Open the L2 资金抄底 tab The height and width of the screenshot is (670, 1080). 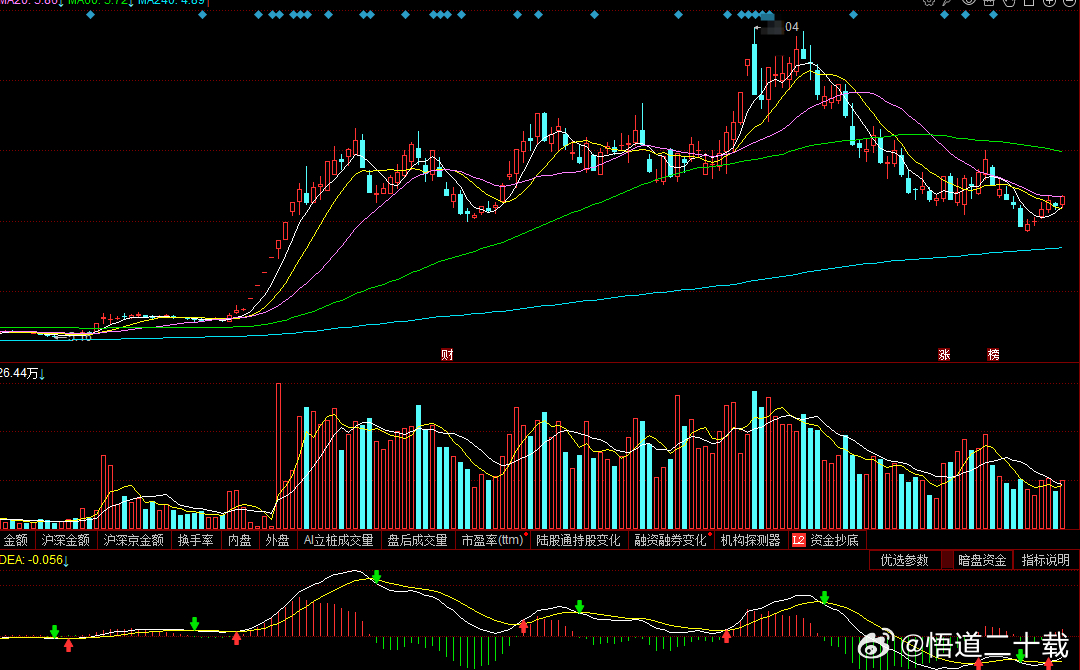(826, 541)
